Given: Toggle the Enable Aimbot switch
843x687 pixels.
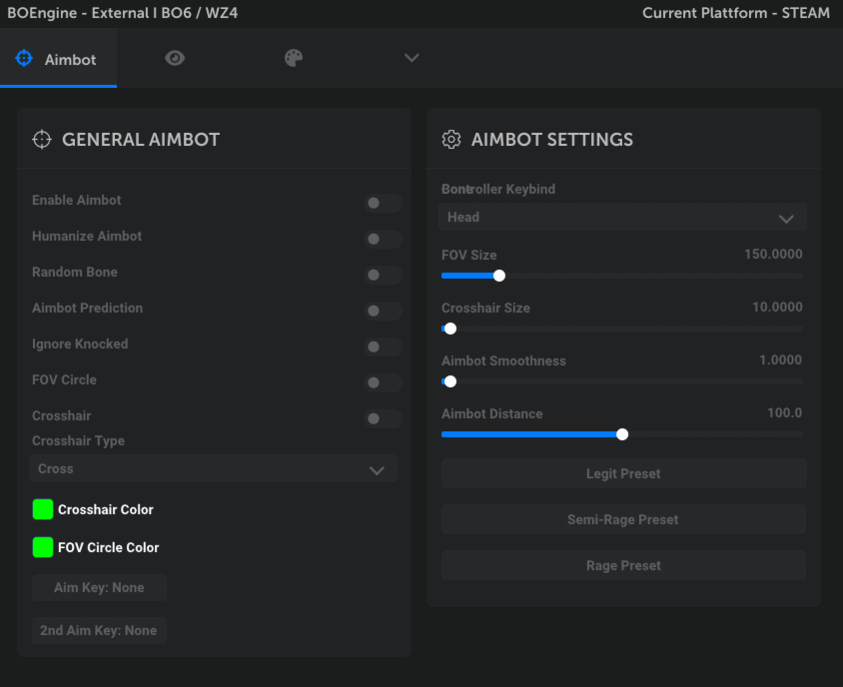Looking at the screenshot, I should point(382,203).
